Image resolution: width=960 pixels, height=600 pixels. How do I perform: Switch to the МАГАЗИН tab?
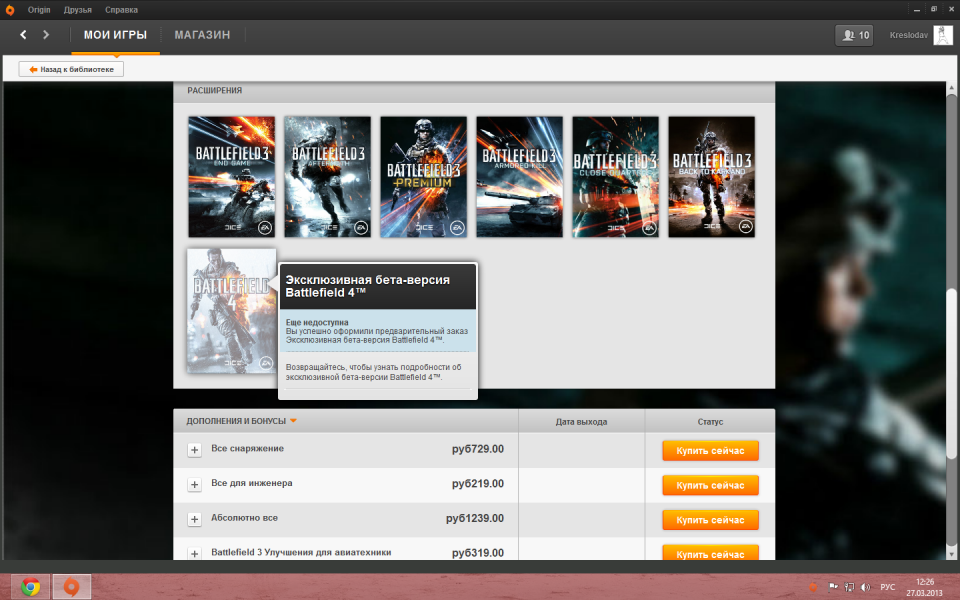(x=202, y=35)
